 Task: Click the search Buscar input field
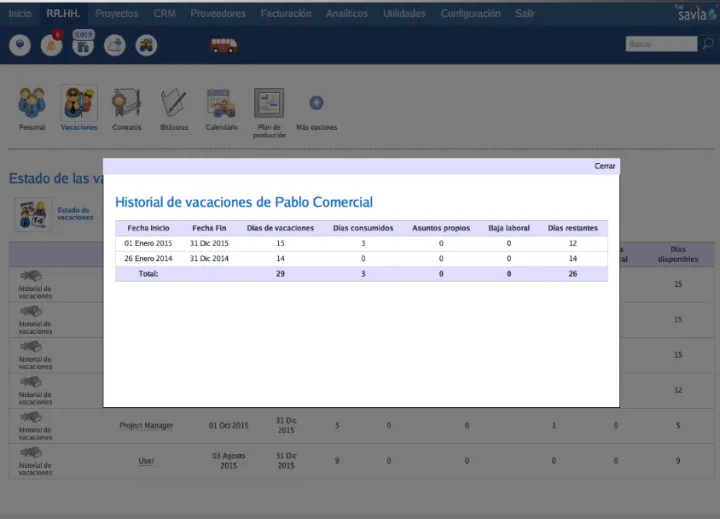(x=661, y=44)
